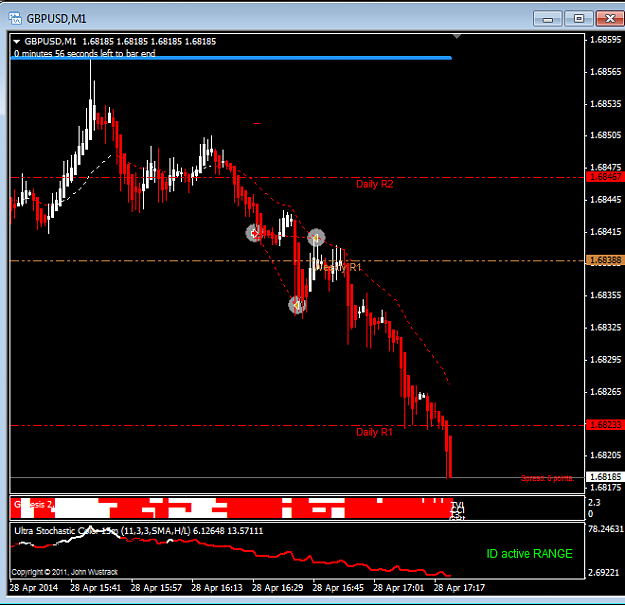Expand the GBPUSD,M1 one-click trading triangle
The width and height of the screenshot is (625, 606).
[x=16, y=41]
